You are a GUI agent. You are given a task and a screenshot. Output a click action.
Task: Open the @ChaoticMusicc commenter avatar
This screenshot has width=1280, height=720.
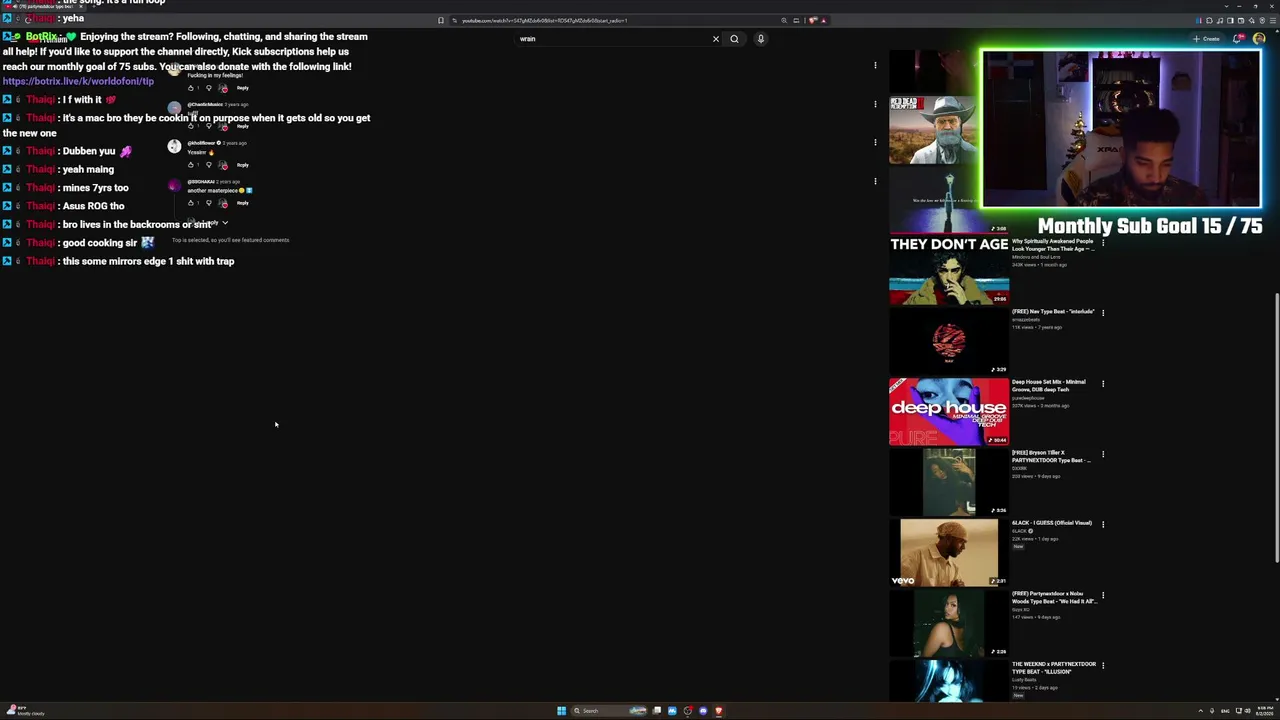tap(174, 108)
